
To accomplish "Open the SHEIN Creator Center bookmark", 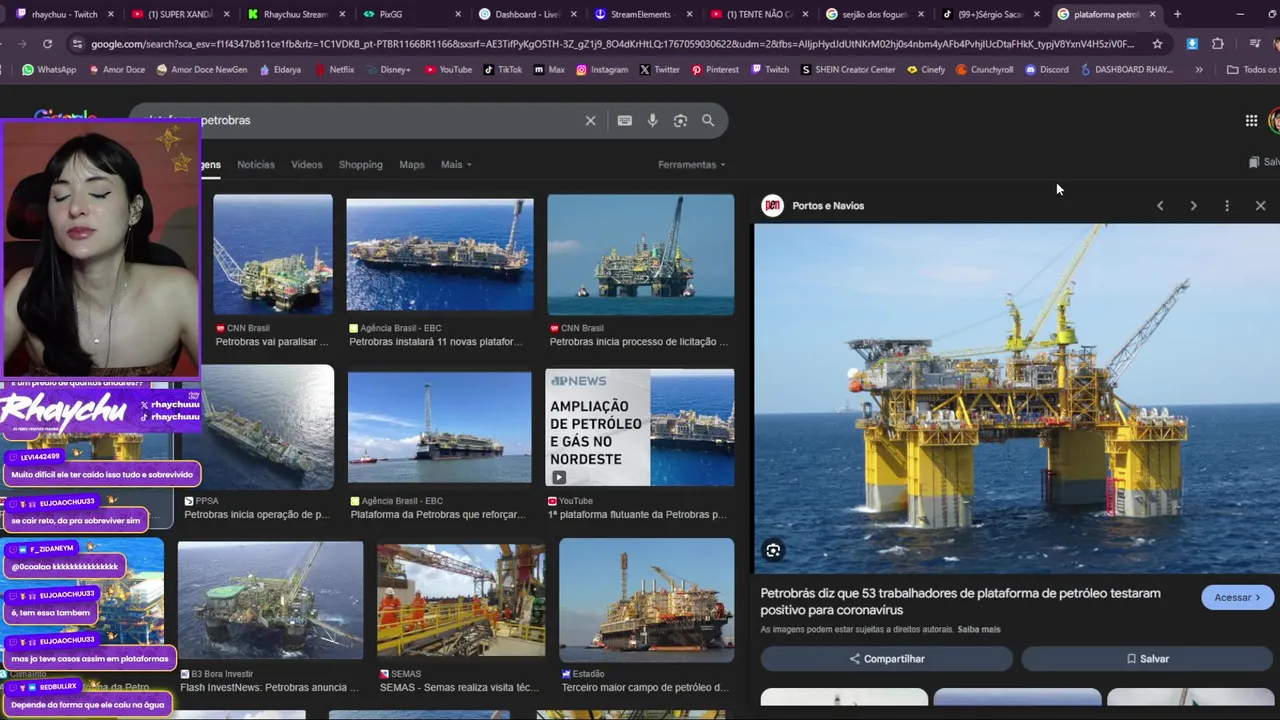I will pos(848,70).
